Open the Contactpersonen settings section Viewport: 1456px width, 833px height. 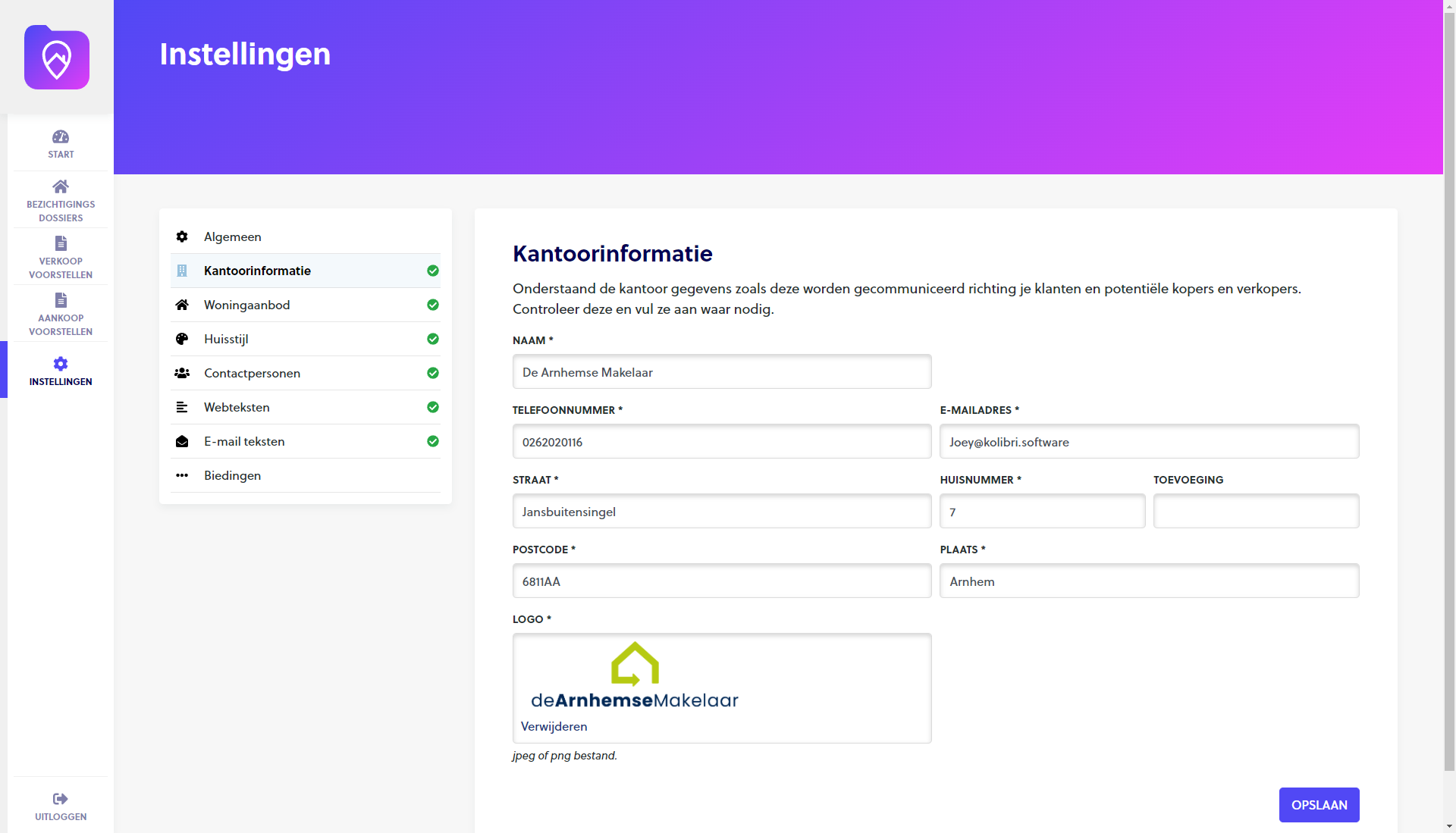point(306,373)
